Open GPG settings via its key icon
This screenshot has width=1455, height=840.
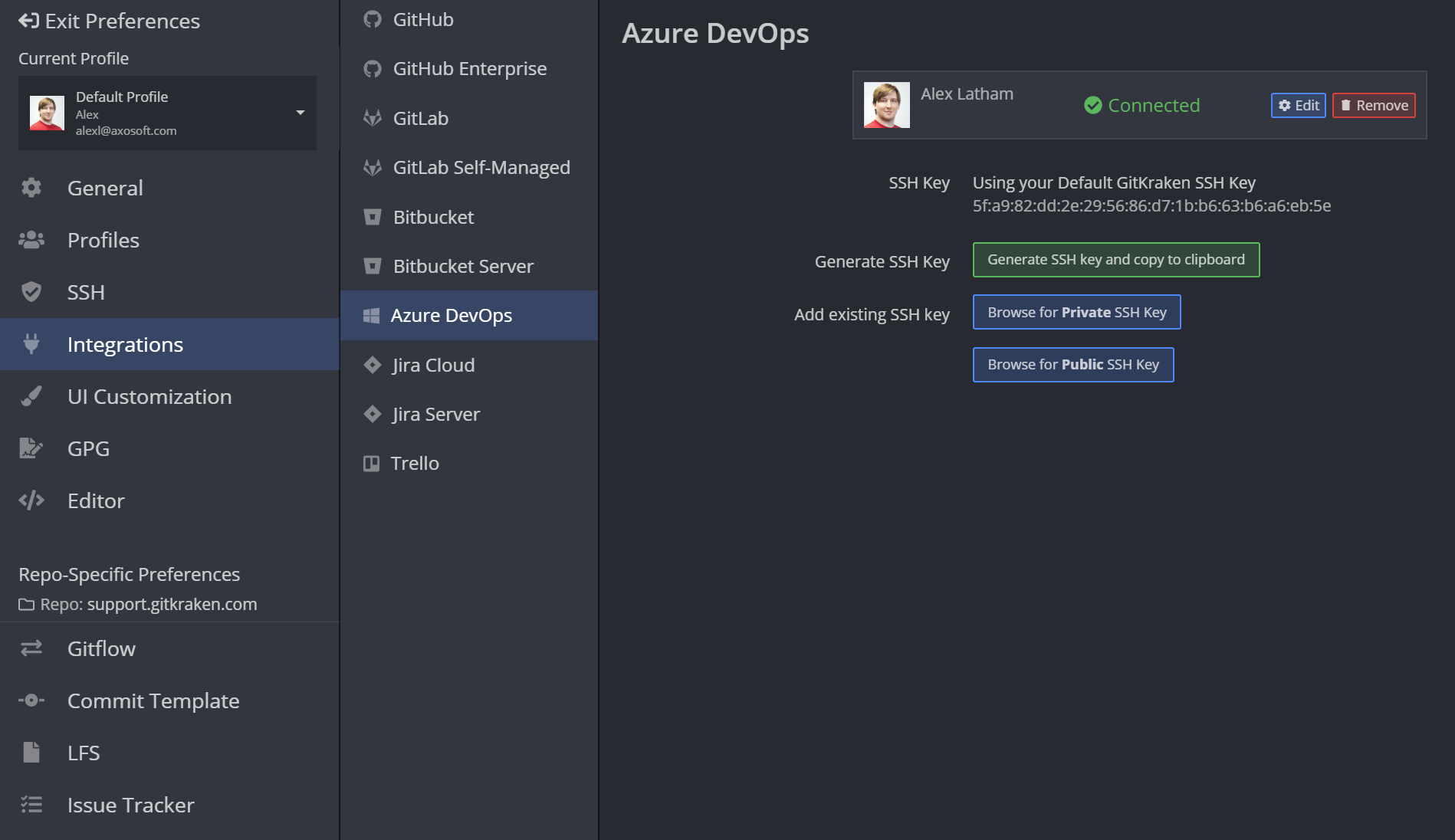(x=31, y=448)
